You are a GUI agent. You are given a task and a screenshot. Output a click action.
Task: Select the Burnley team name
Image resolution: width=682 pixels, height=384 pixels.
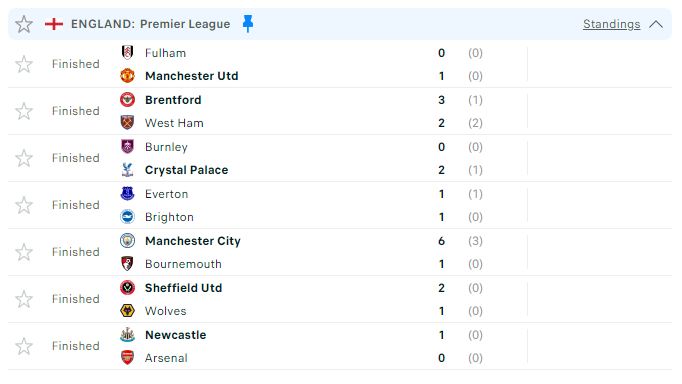coord(166,147)
